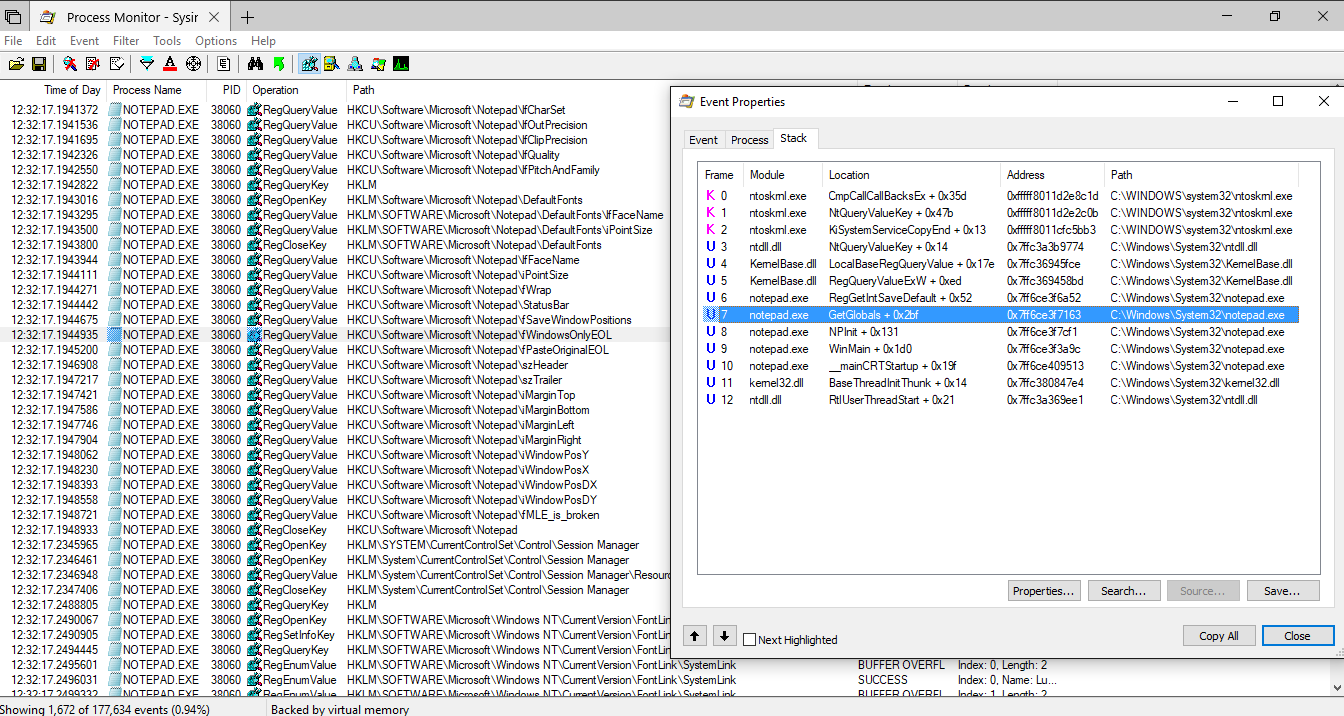
Task: Click the up arrow in Stack navigation
Action: click(694, 635)
